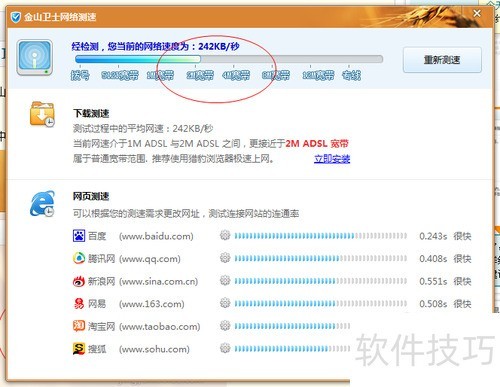Click the 0.408s response time value
Screen dimensions: 500x387
(x=433, y=259)
